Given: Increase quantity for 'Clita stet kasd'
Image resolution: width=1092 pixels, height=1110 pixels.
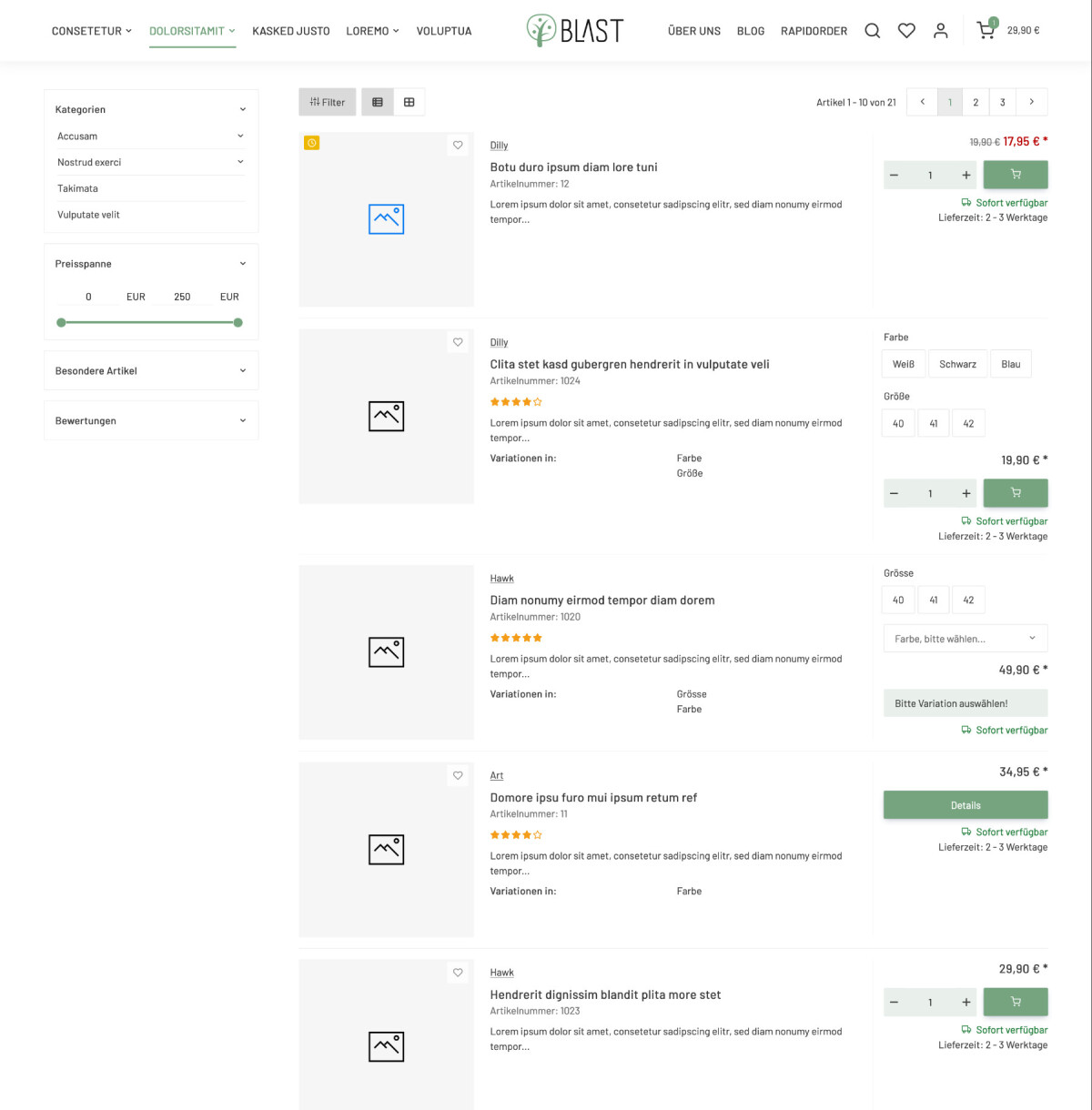Looking at the screenshot, I should (x=966, y=493).
